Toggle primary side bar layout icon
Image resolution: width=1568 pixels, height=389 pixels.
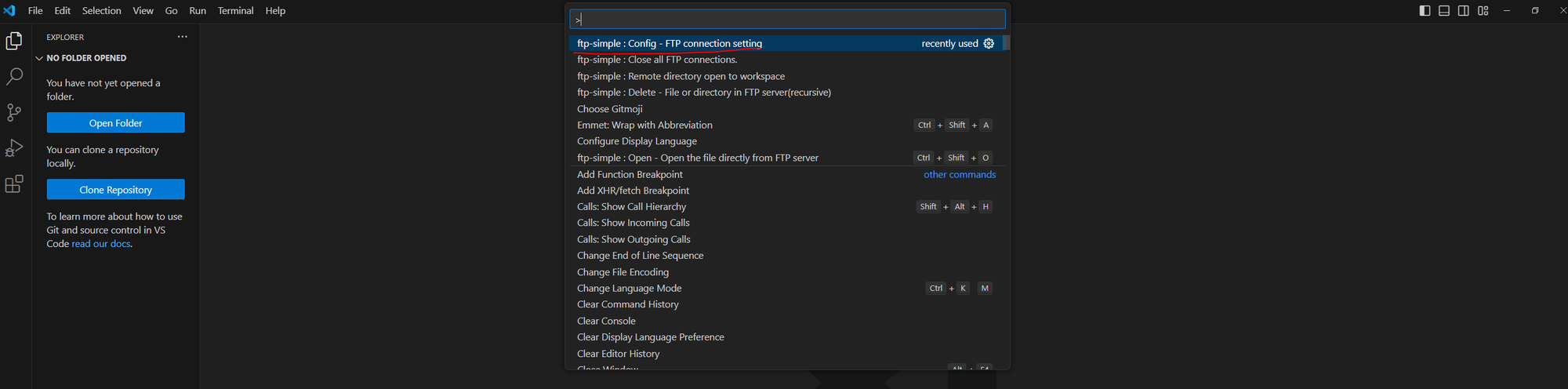tap(1425, 11)
